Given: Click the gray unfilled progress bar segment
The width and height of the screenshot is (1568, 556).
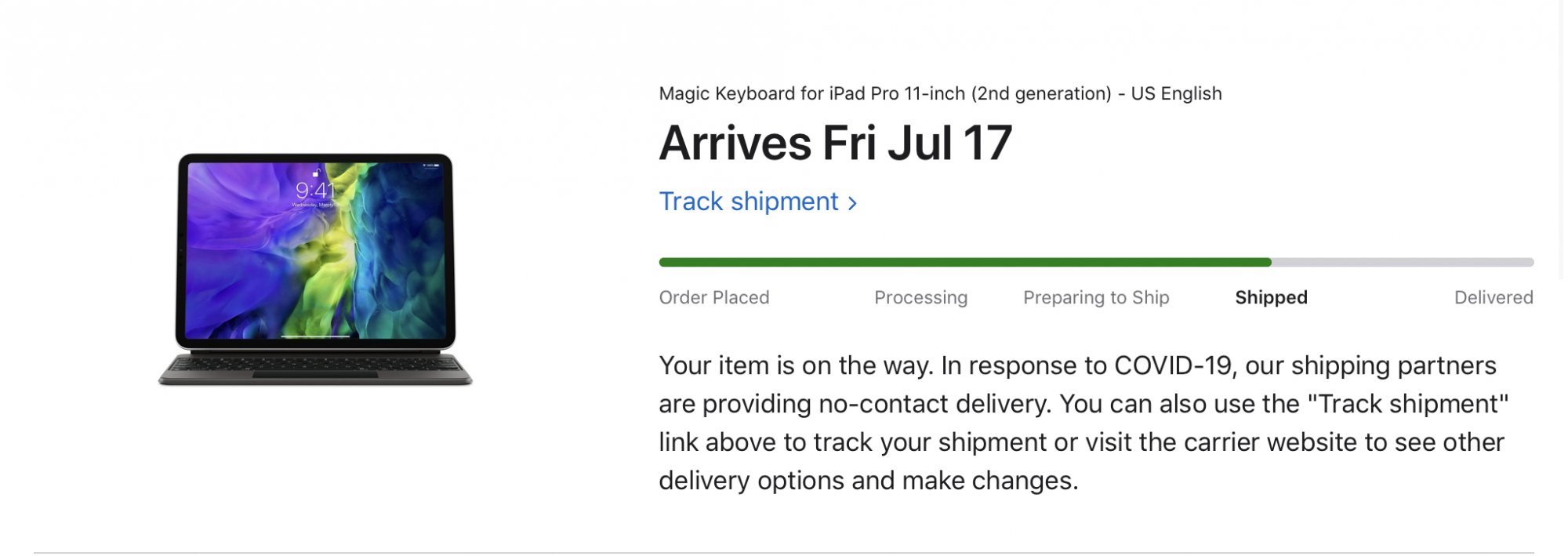Looking at the screenshot, I should pyautogui.click(x=1403, y=263).
